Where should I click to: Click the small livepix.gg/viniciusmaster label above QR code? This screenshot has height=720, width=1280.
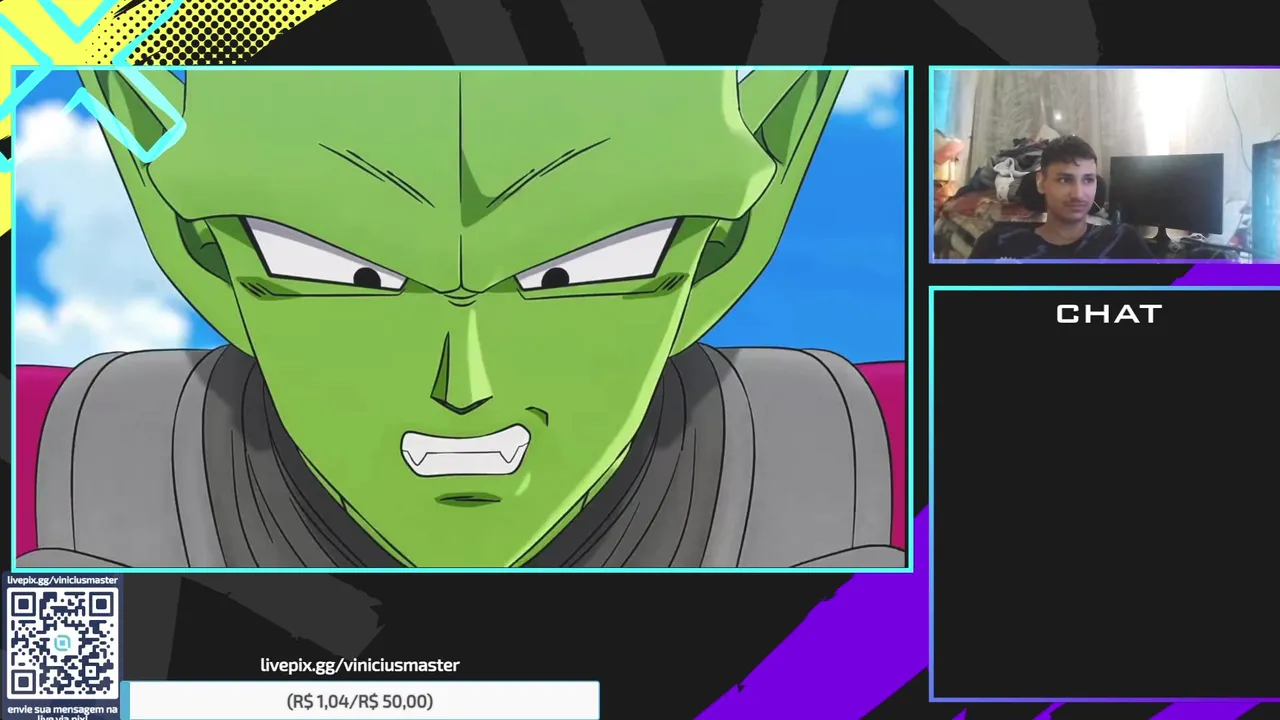click(62, 580)
